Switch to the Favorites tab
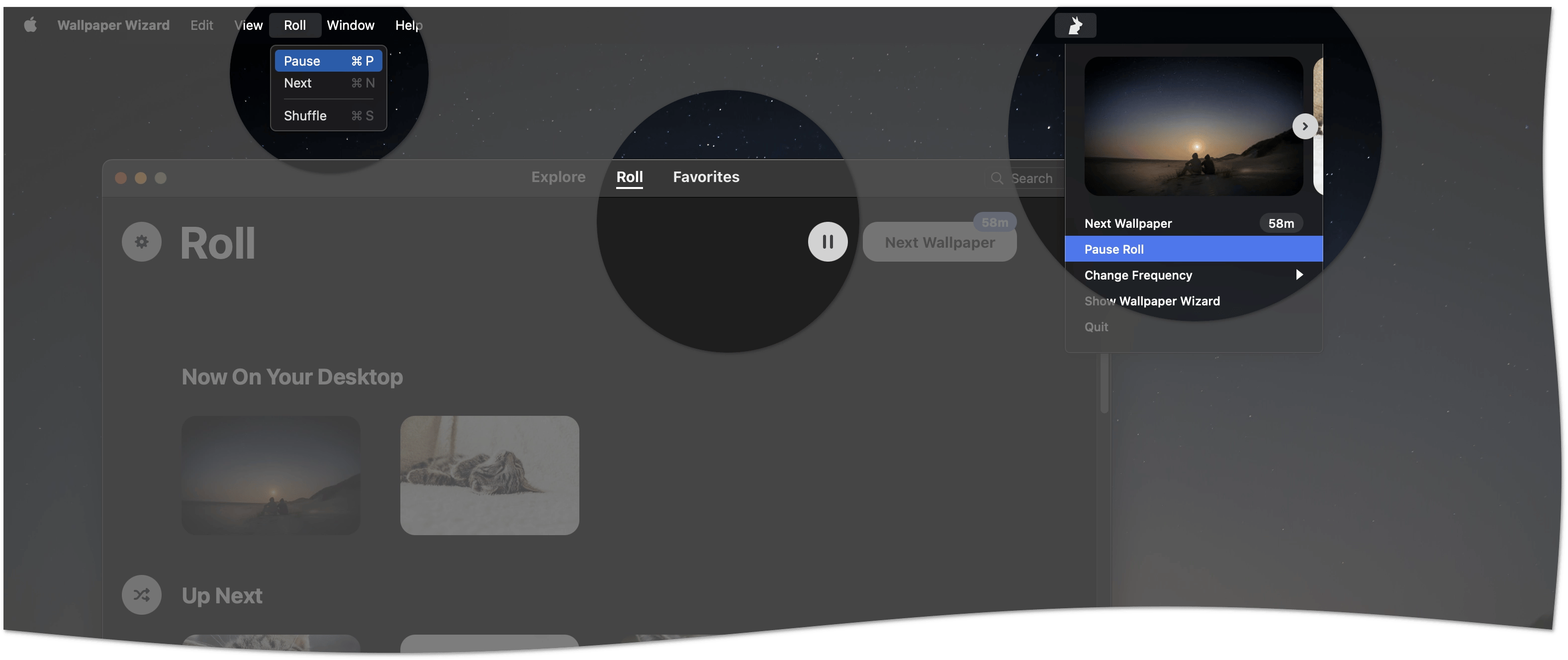Image resolution: width=1568 pixels, height=660 pixels. click(x=706, y=177)
